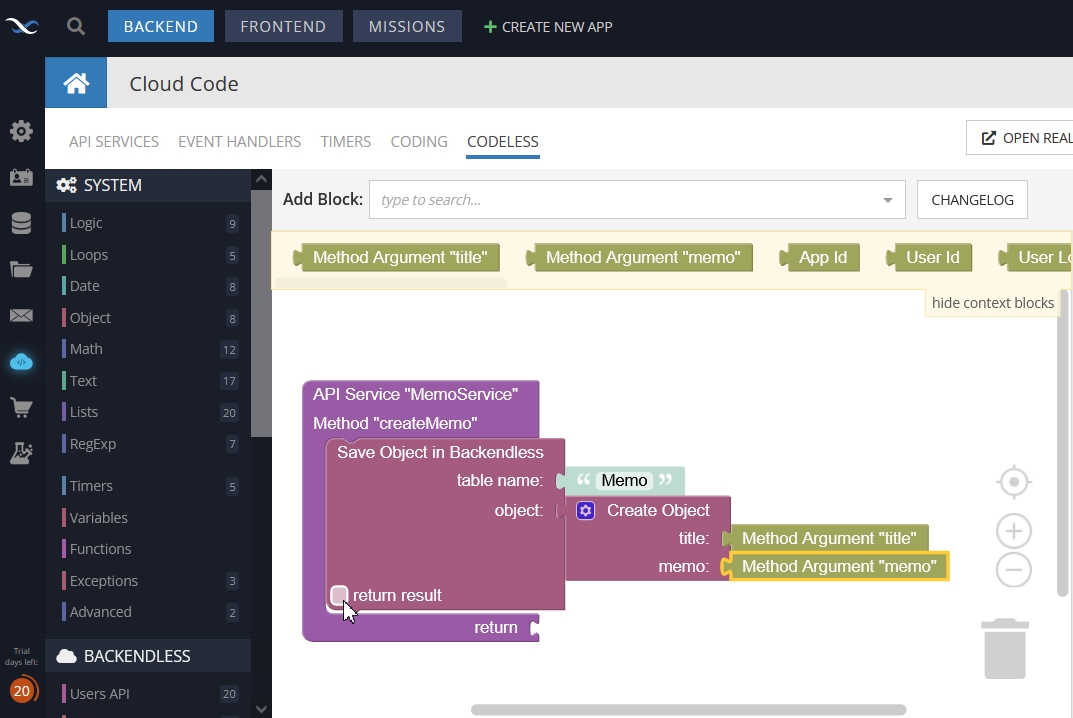Open Object block category
The height and width of the screenshot is (718, 1073).
pyautogui.click(x=149, y=318)
